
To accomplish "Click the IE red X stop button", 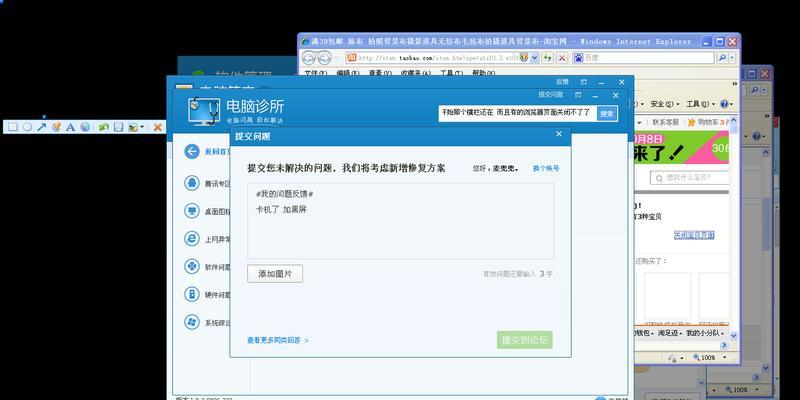I will [x=562, y=58].
